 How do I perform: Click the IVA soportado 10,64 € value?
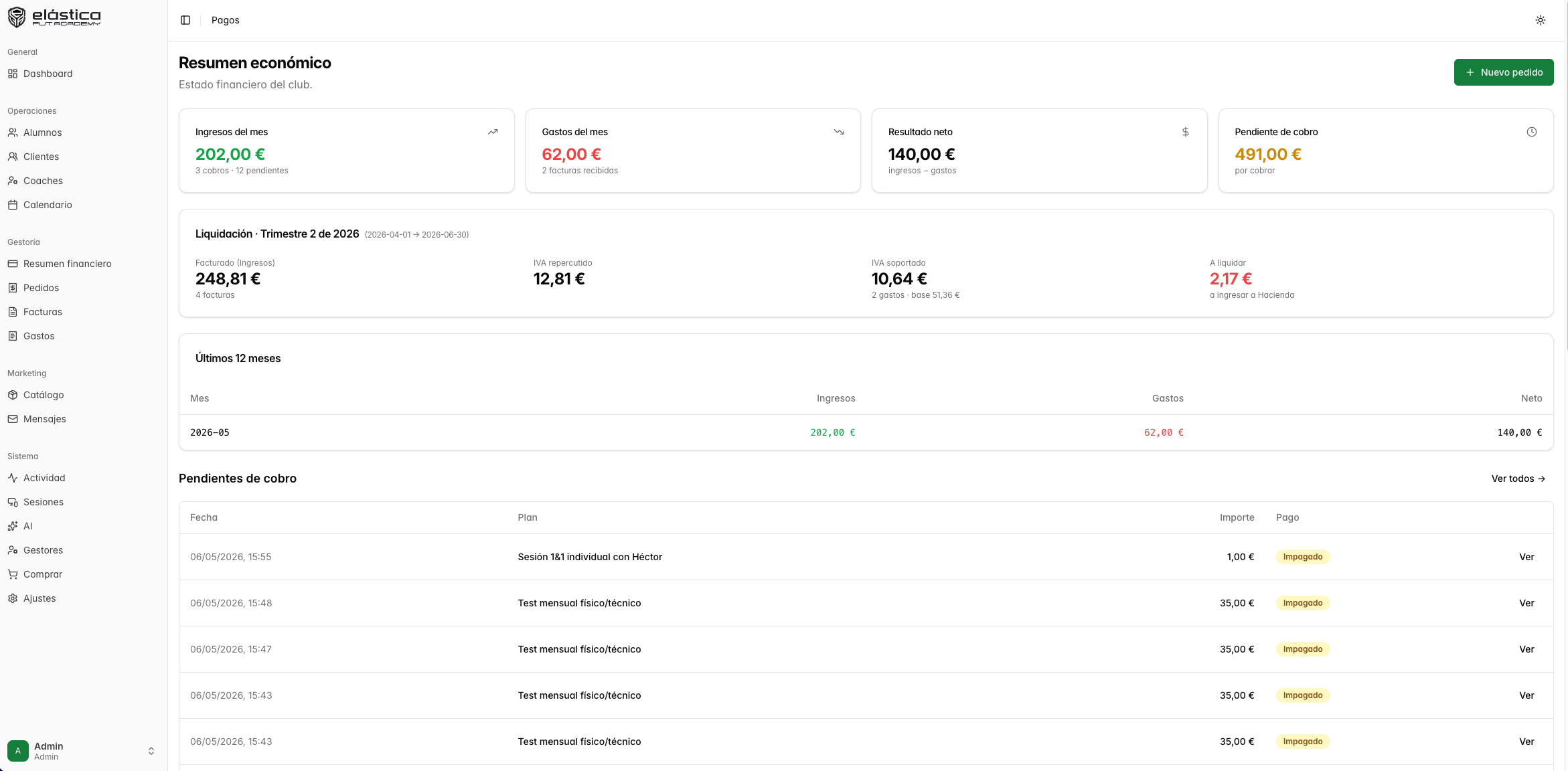click(x=899, y=279)
